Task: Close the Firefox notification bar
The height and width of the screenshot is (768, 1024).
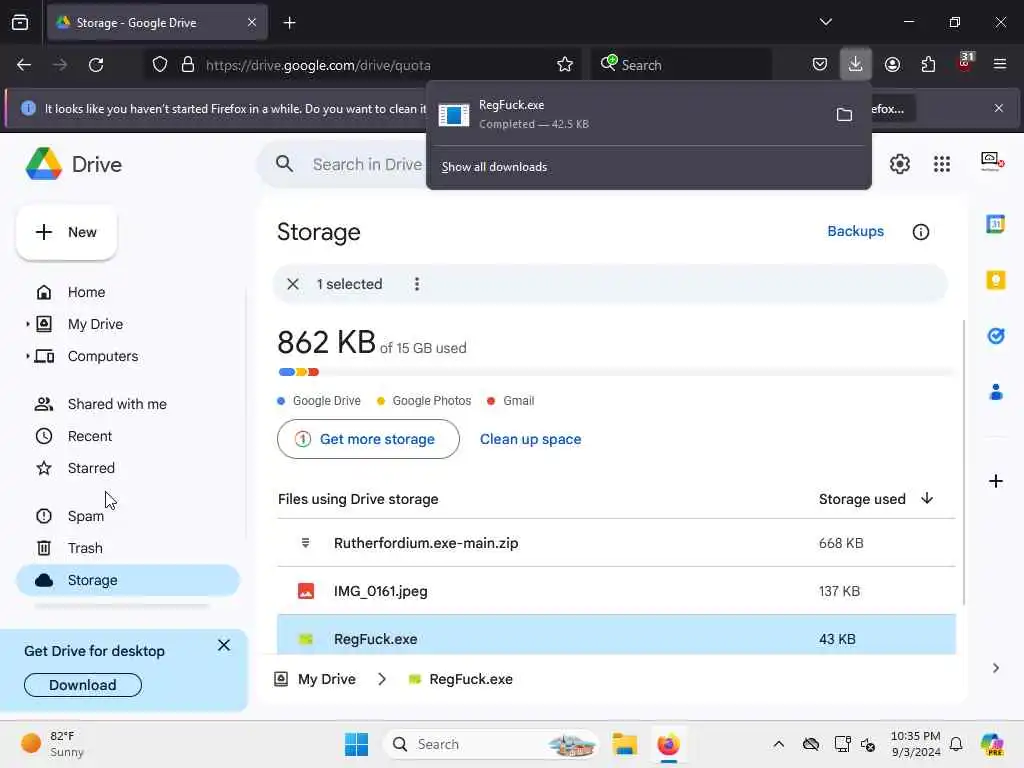Action: (998, 108)
